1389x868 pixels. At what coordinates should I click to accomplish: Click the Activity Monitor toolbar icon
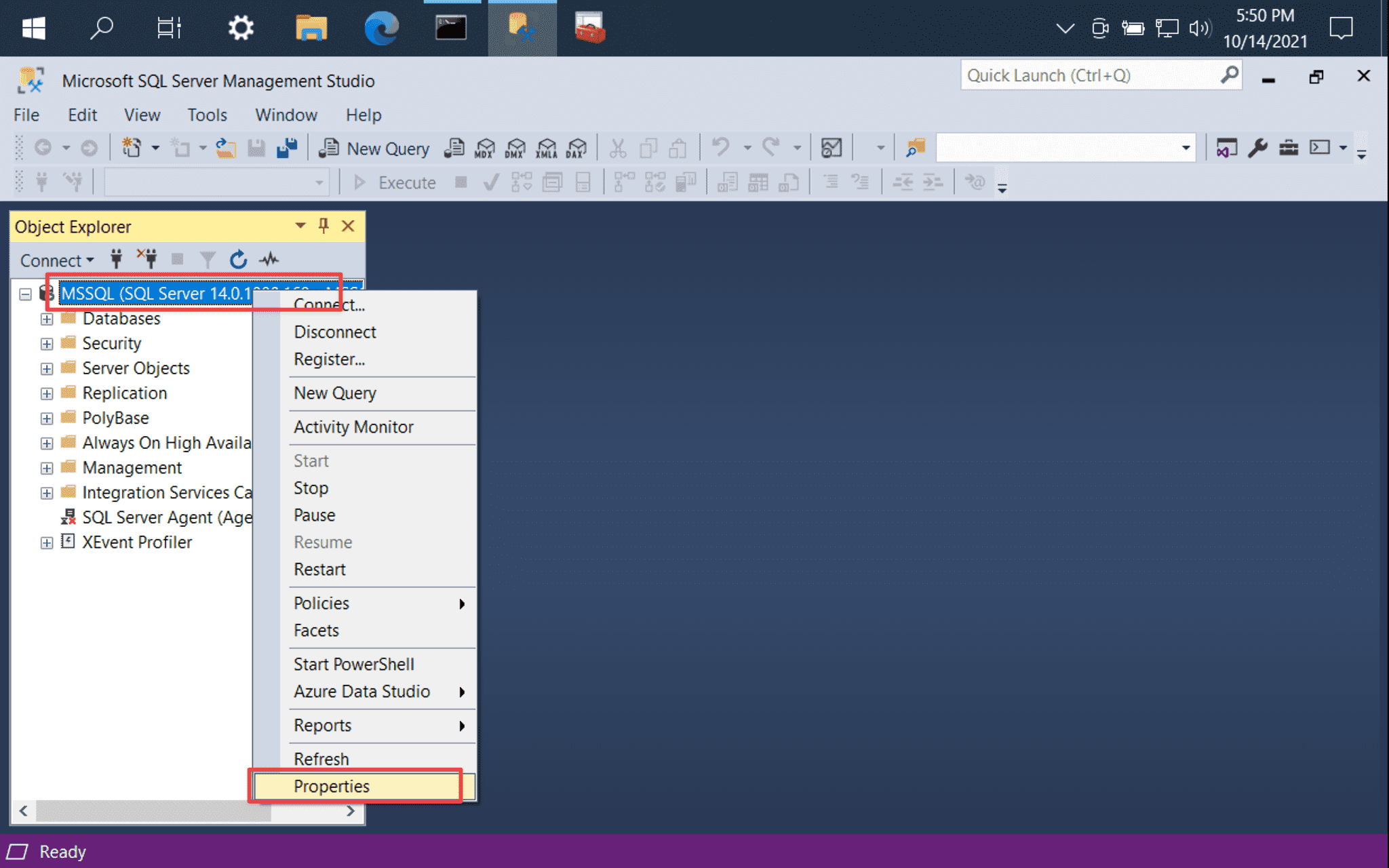click(831, 148)
